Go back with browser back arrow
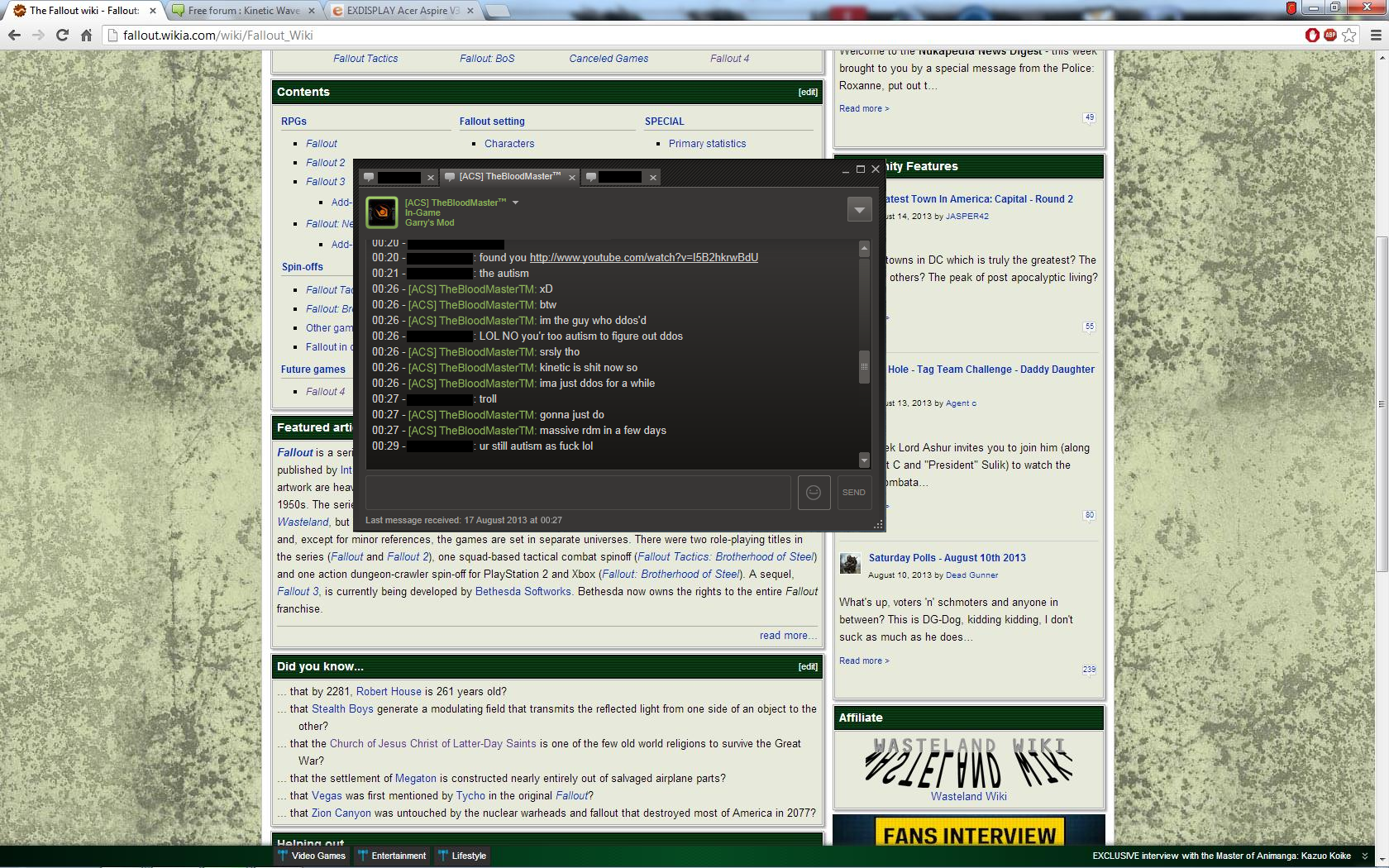Image resolution: width=1389 pixels, height=868 pixels. pos(14,35)
